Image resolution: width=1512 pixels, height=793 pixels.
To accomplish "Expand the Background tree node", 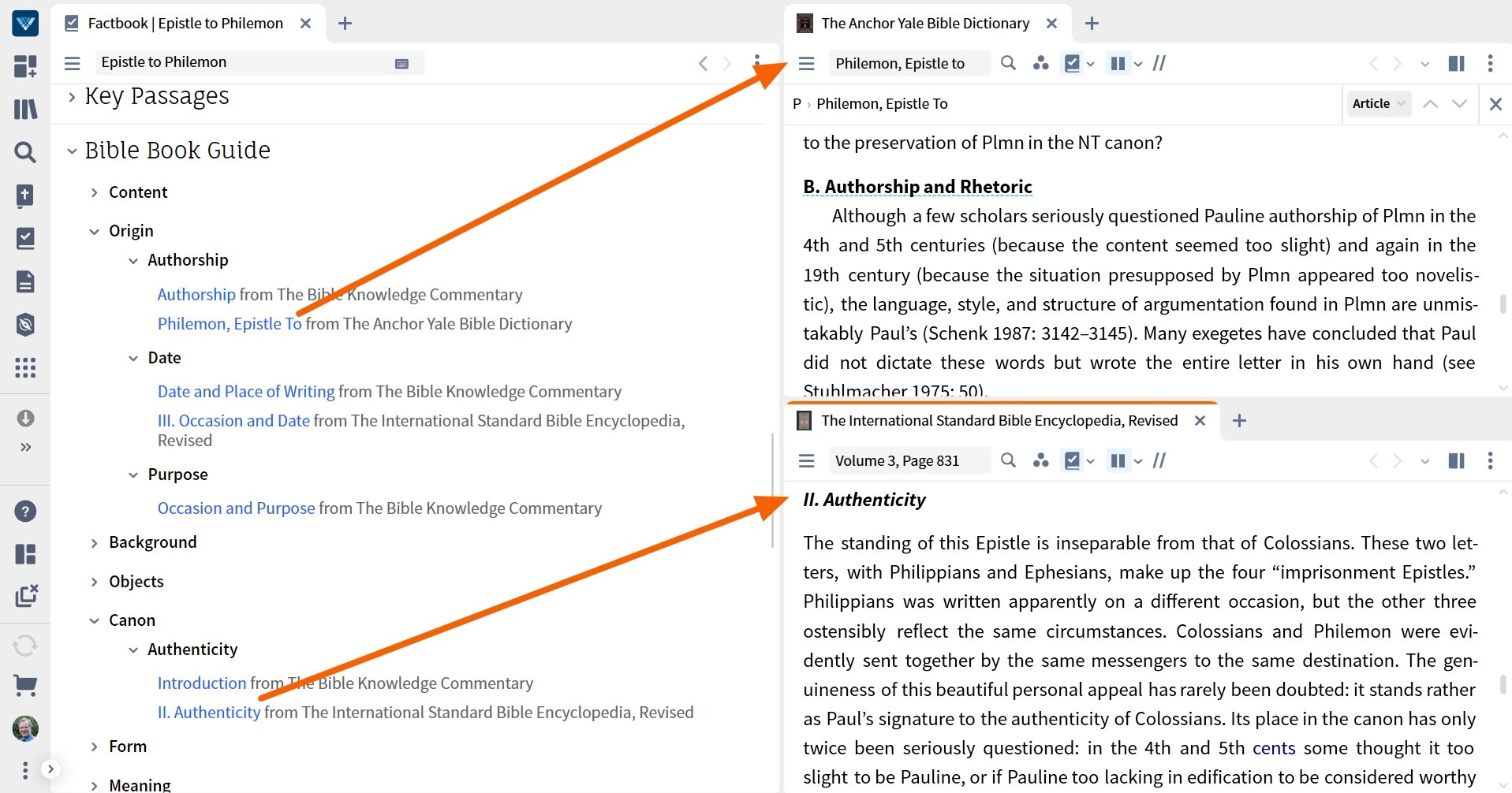I will (x=94, y=543).
